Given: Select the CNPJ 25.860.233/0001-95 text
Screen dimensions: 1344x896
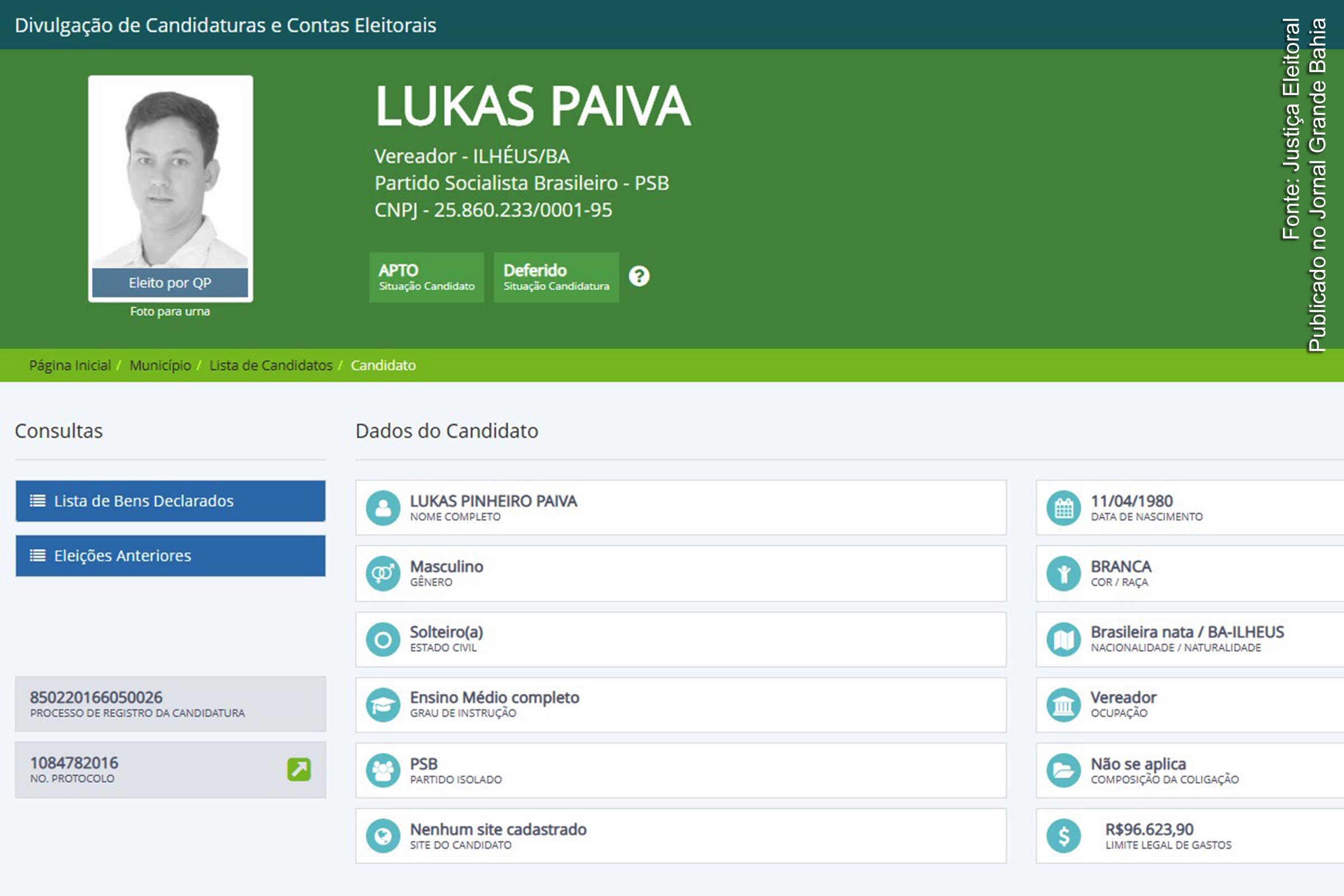Looking at the screenshot, I should [x=493, y=209].
